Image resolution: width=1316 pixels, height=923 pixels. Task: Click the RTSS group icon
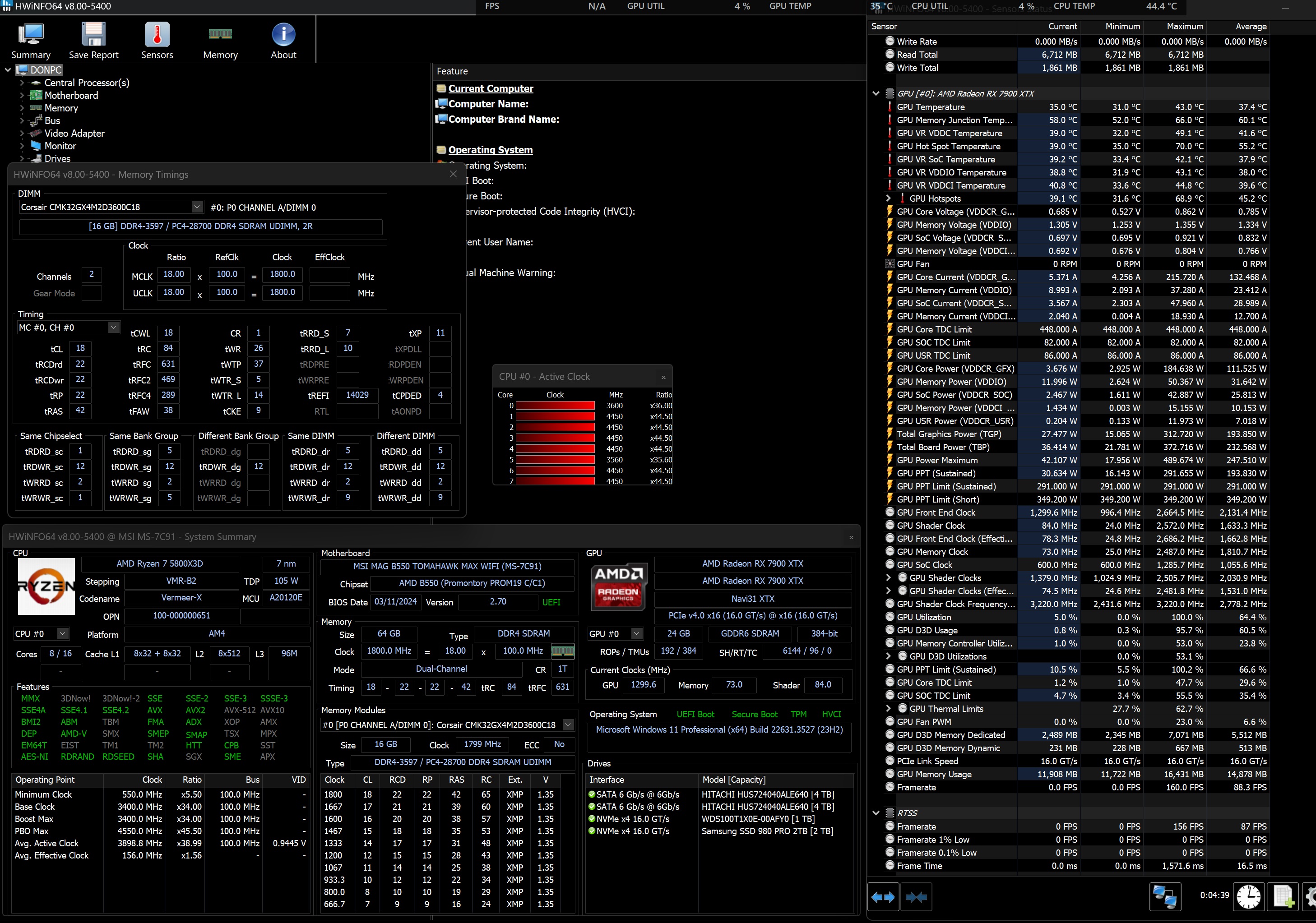tap(890, 813)
